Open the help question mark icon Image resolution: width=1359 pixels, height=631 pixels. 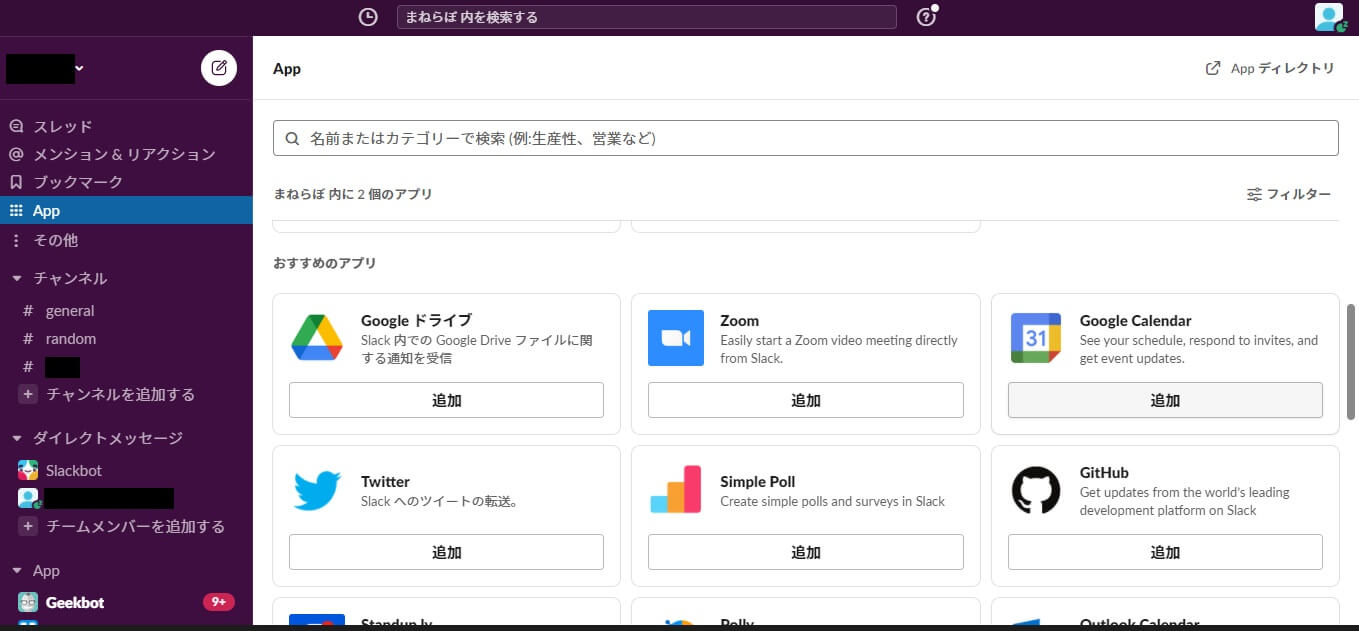926,17
